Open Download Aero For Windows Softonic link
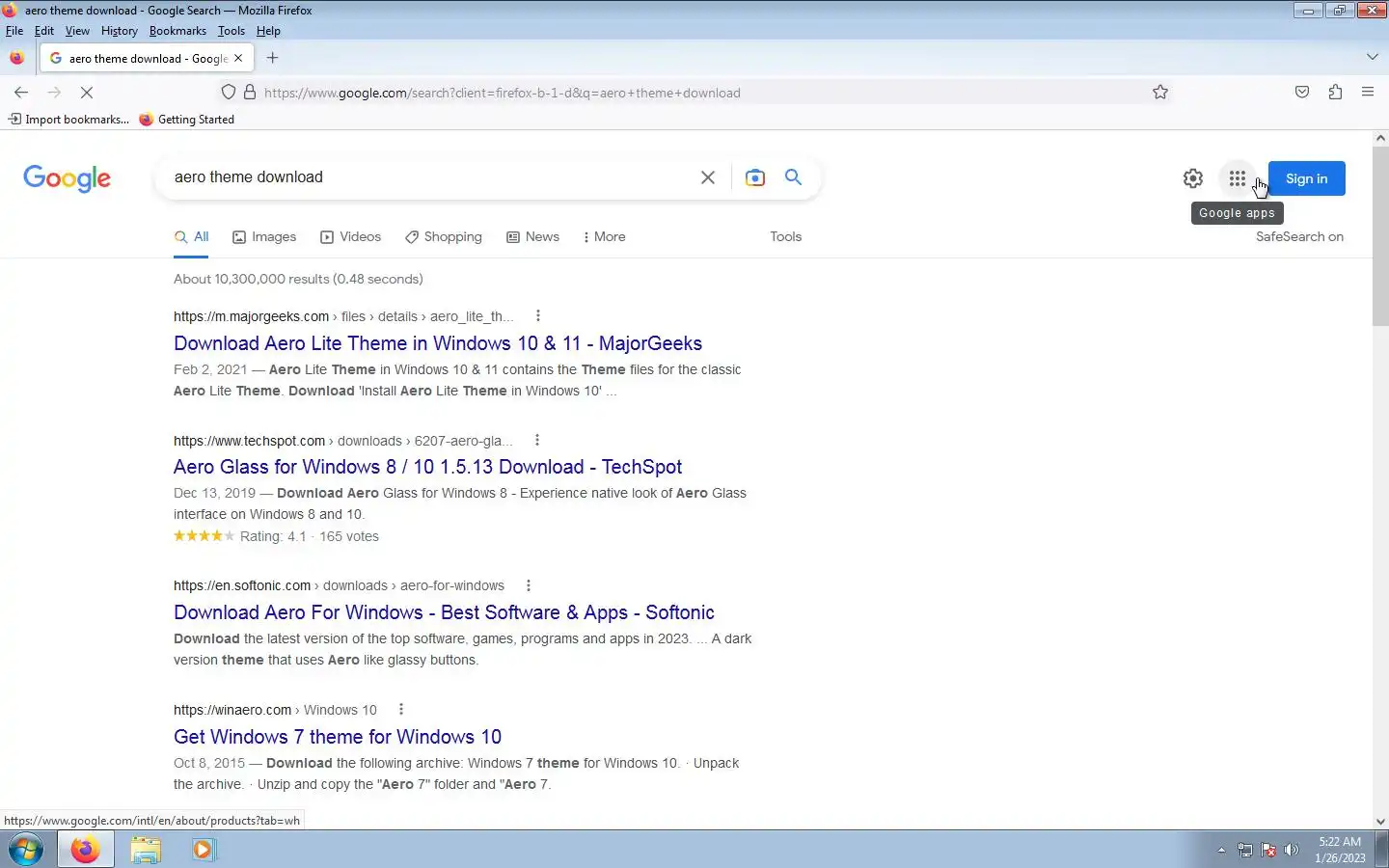Screen dimensions: 1389x868 444,613
